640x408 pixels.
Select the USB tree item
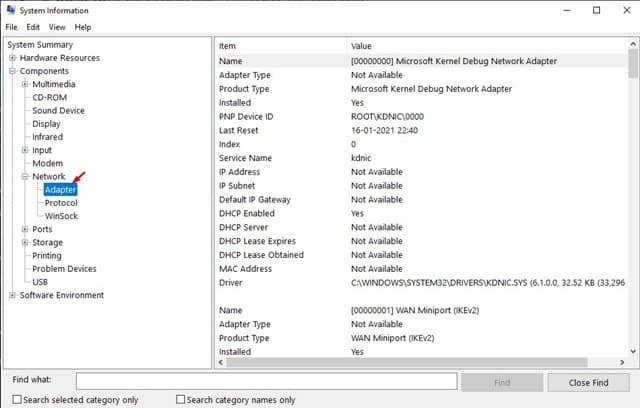[40, 282]
